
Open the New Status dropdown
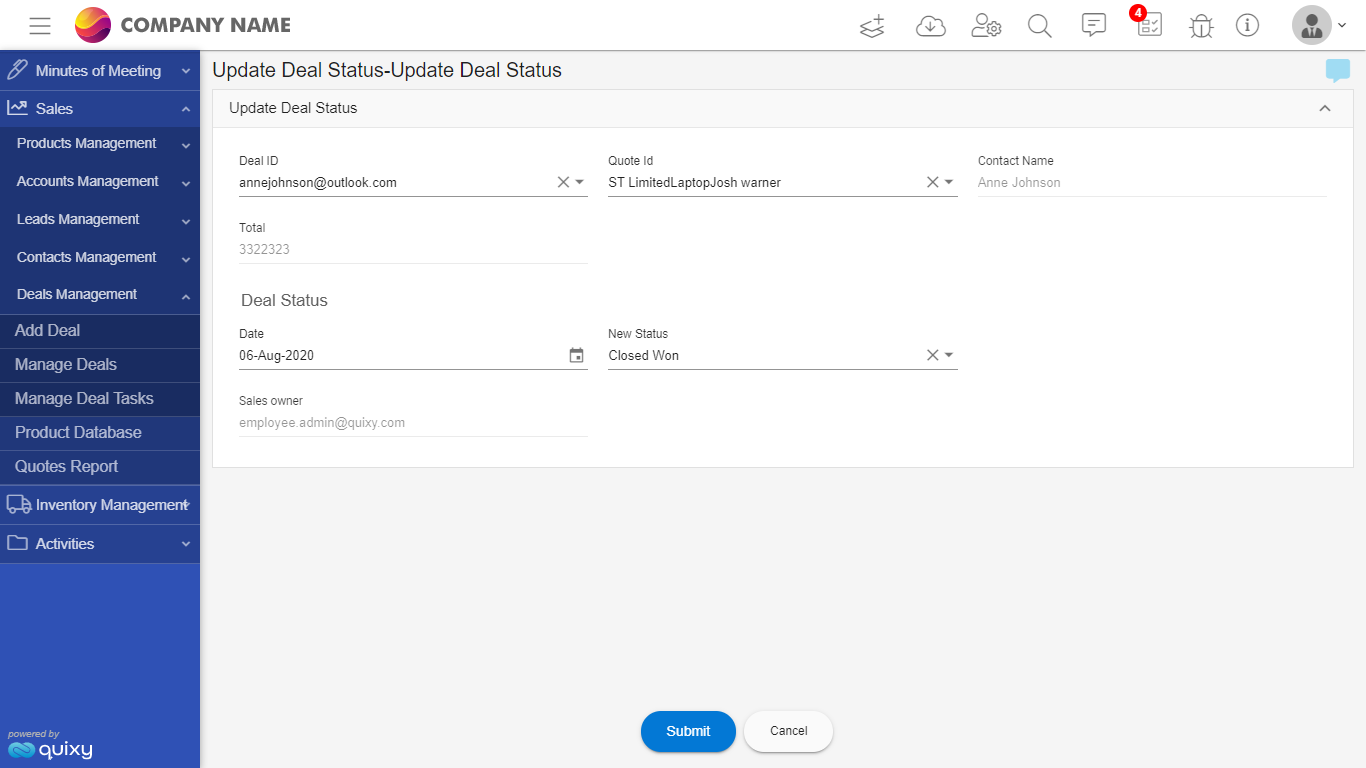pyautogui.click(x=948, y=354)
